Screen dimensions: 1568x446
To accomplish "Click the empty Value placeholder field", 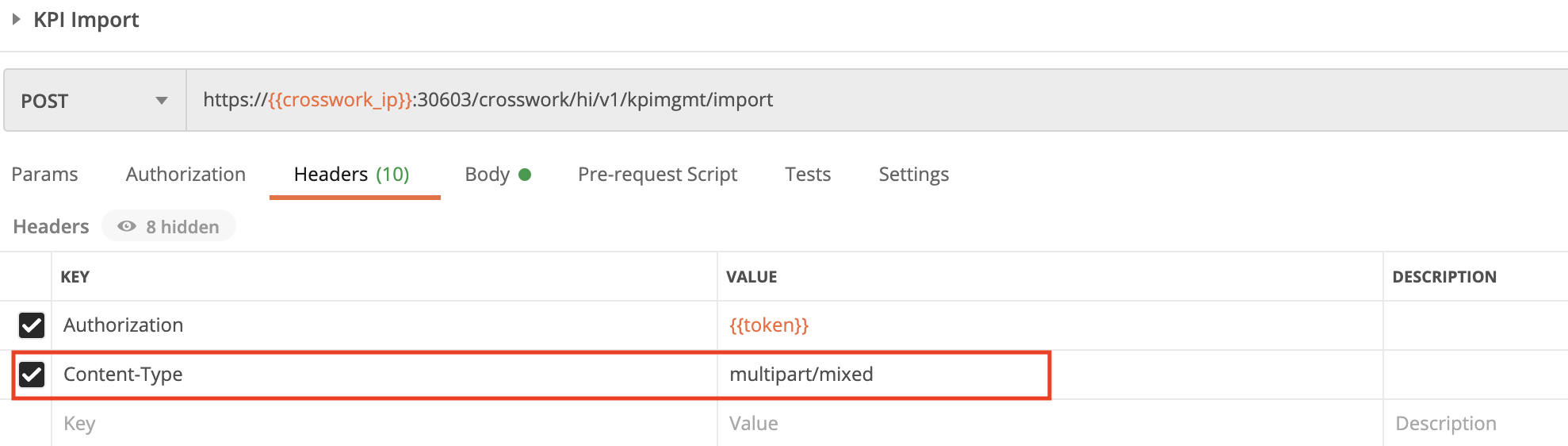I will coord(1050,423).
